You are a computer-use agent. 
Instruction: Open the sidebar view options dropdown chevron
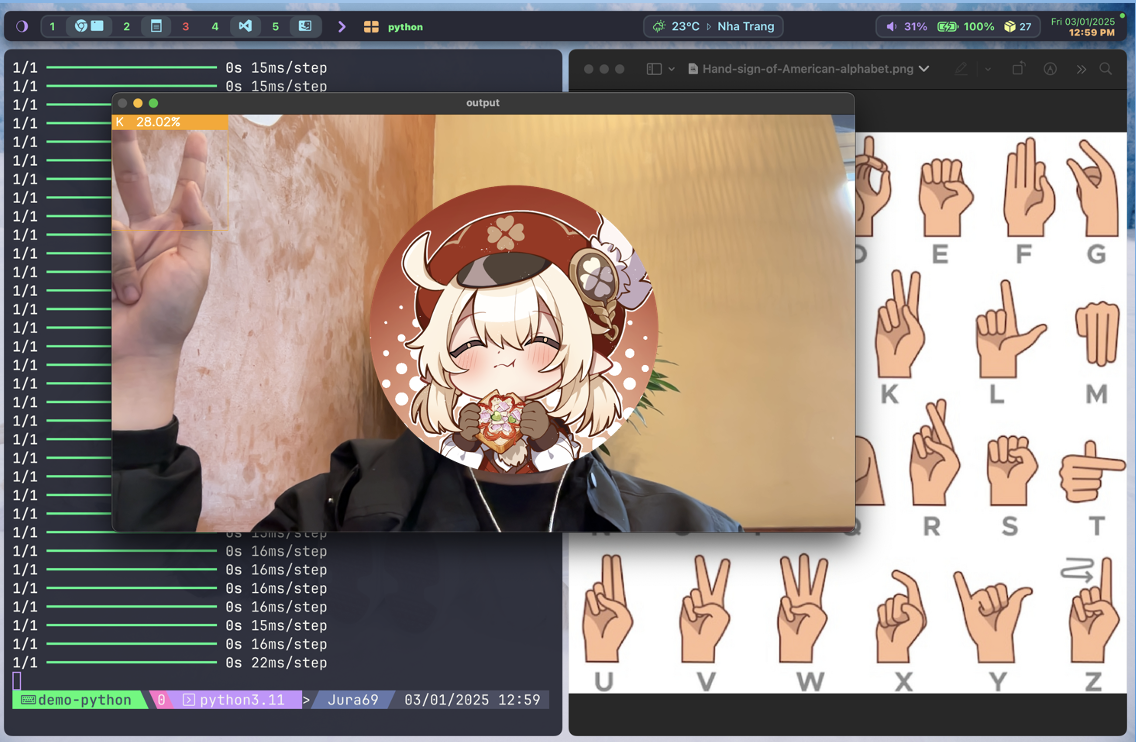coord(672,69)
